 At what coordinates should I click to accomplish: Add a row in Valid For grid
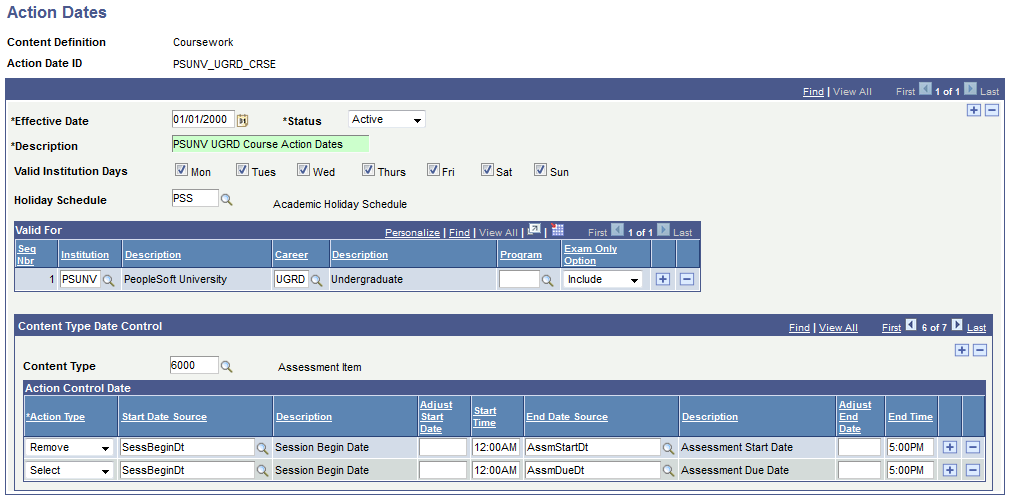(663, 280)
